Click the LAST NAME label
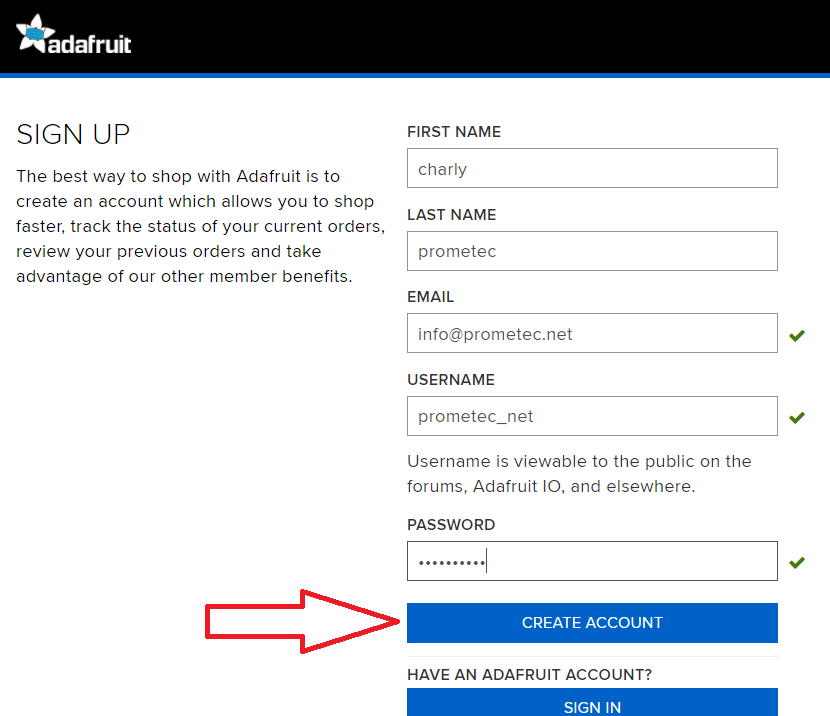The width and height of the screenshot is (830, 716). pyautogui.click(x=451, y=215)
